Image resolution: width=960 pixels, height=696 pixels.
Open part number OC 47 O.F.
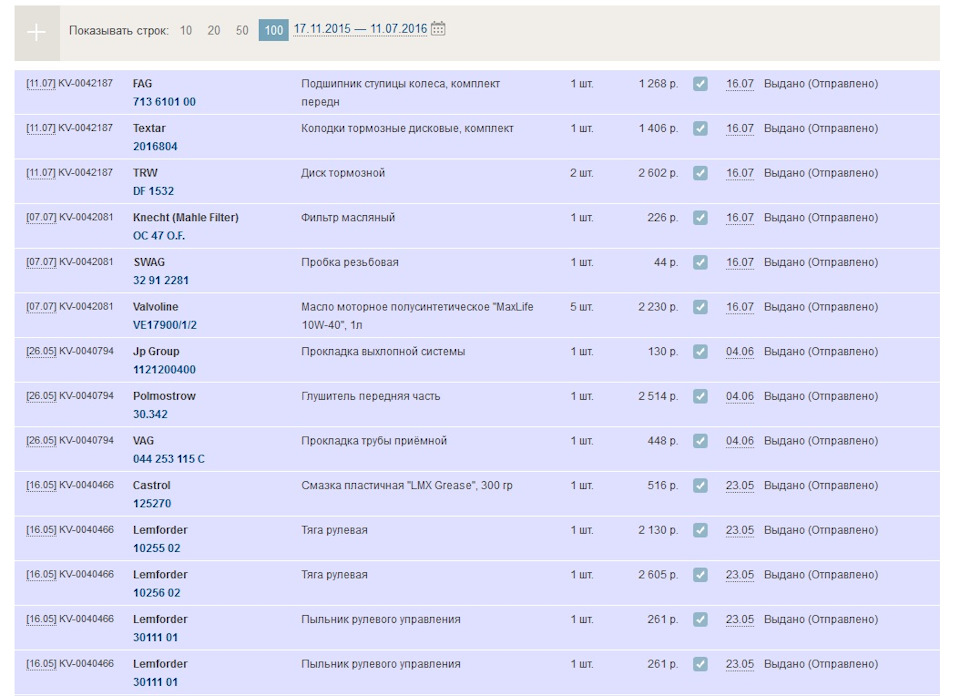point(159,236)
